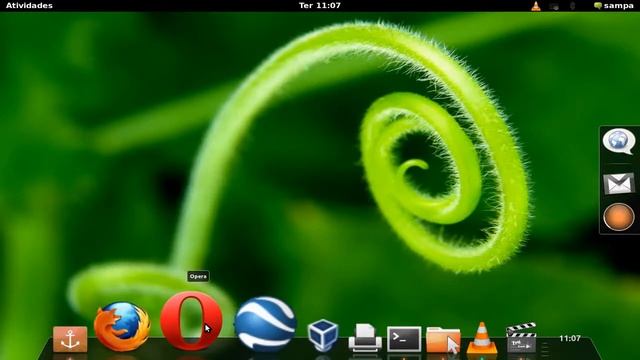640x360 pixels.
Task: Click the orange sphere in the side dock
Action: pyautogui.click(x=619, y=217)
